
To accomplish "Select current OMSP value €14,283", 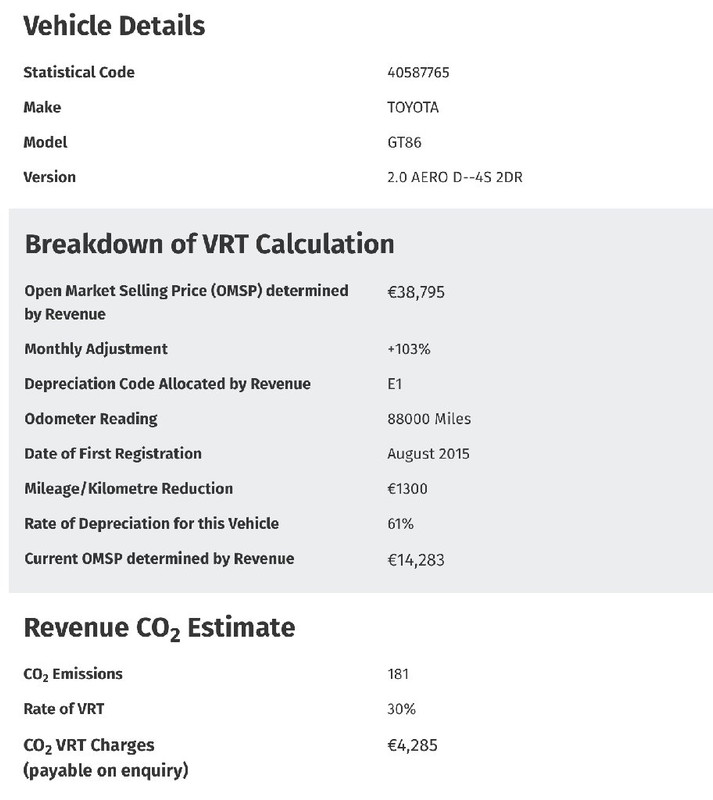I will click(416, 560).
